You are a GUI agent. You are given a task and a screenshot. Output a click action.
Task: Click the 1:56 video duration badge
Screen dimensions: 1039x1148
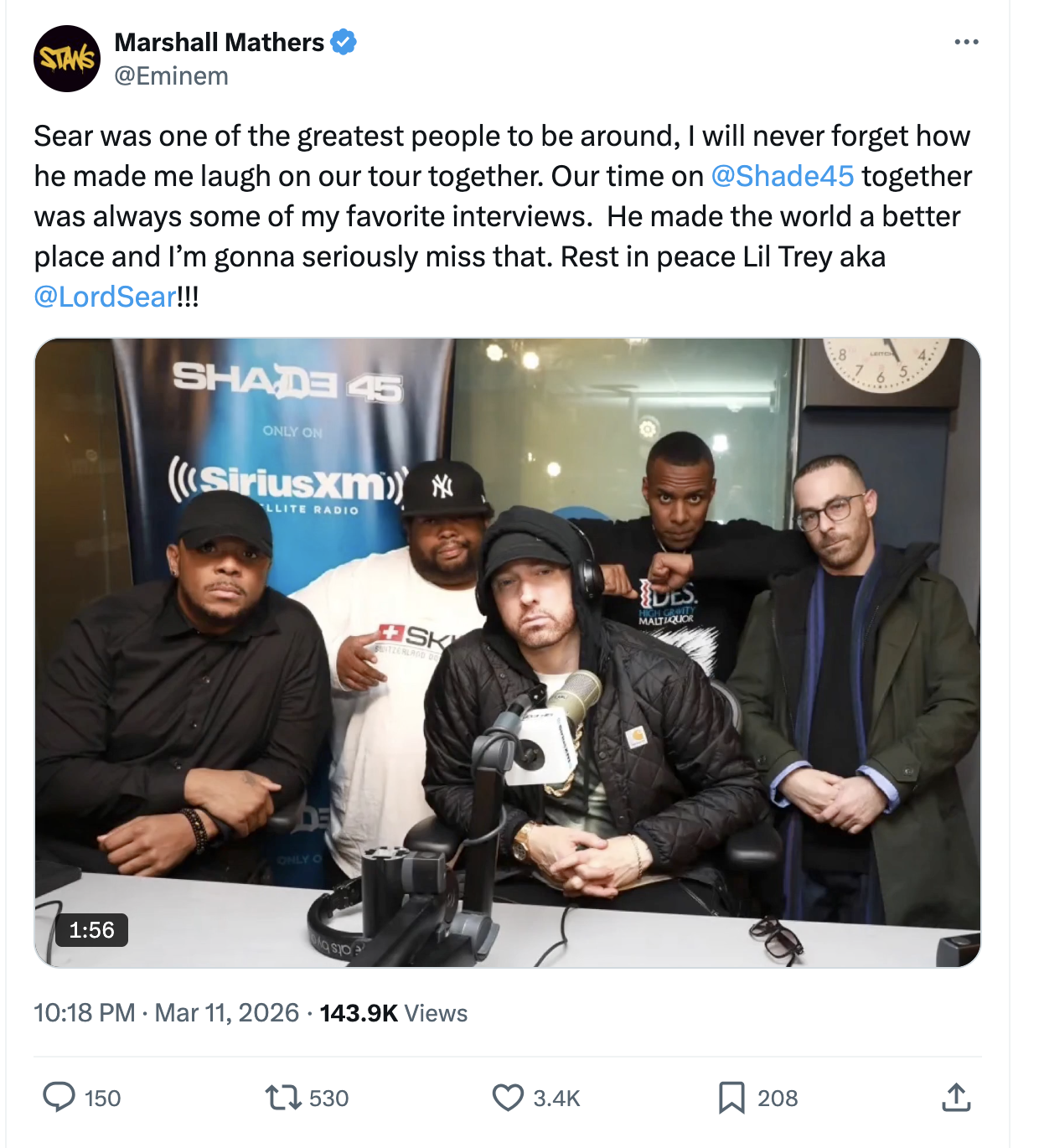coord(91,930)
